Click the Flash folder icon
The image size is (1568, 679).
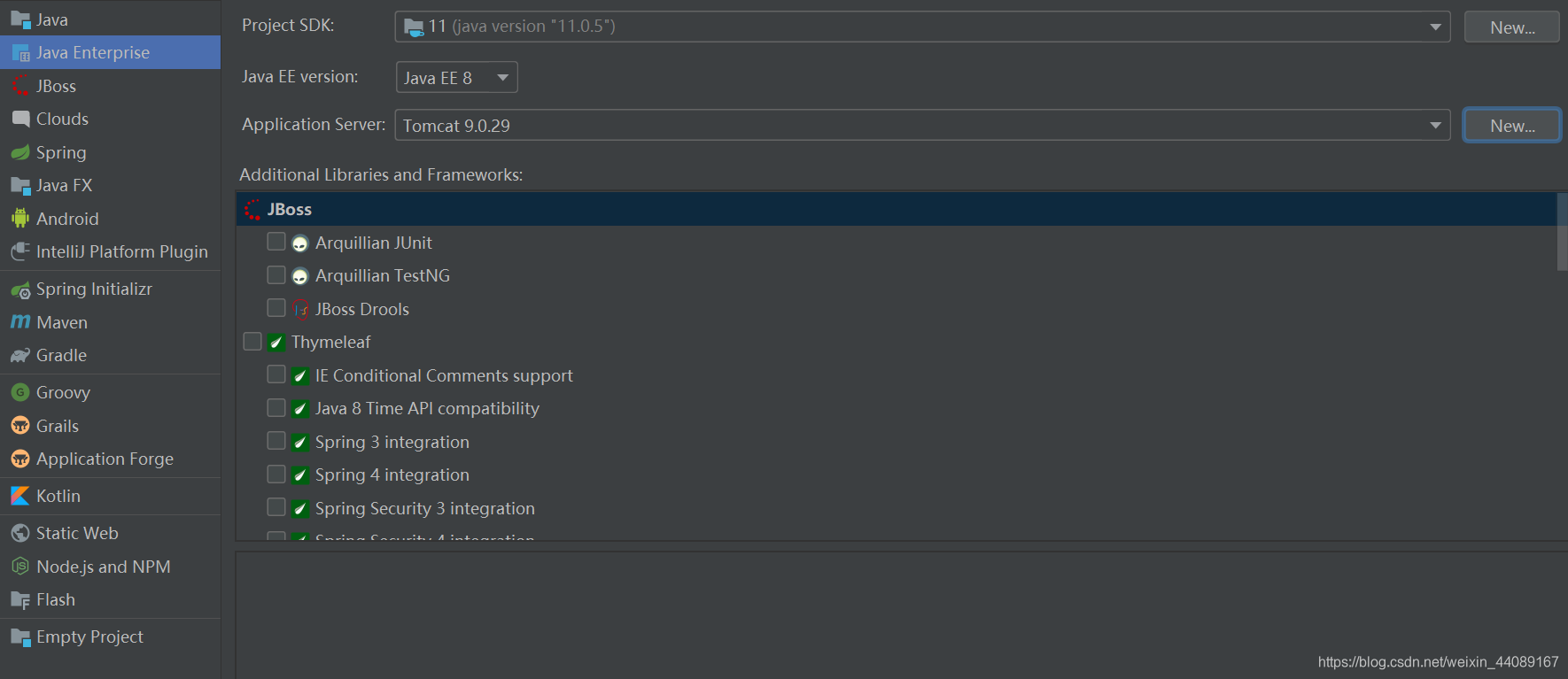coord(20,599)
